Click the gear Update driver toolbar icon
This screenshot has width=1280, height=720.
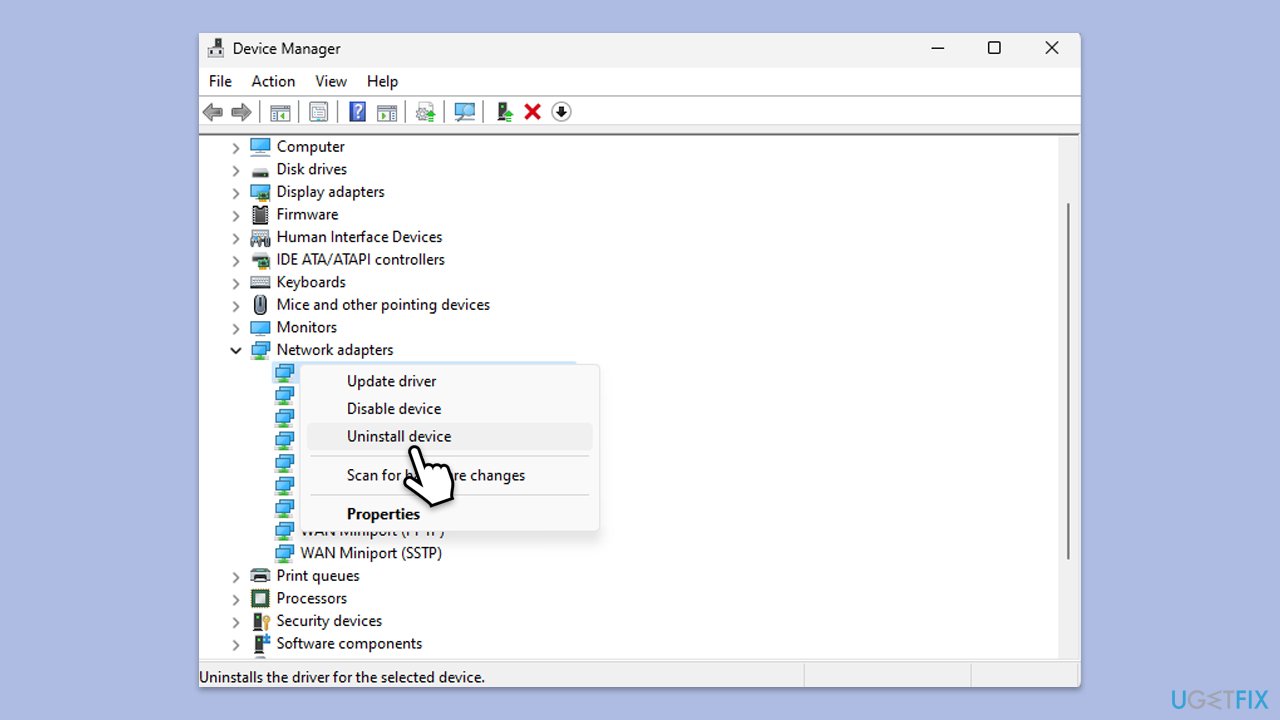point(426,112)
